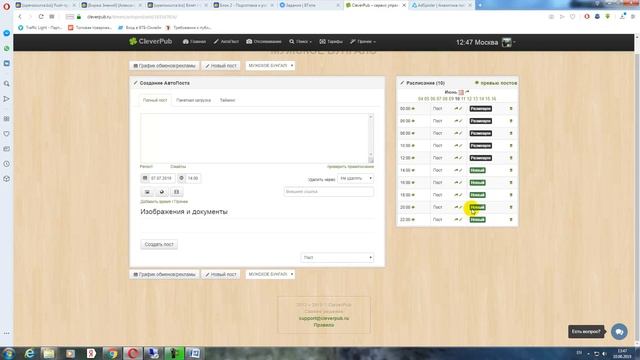Switch to the Таймер tab

pyautogui.click(x=227, y=100)
